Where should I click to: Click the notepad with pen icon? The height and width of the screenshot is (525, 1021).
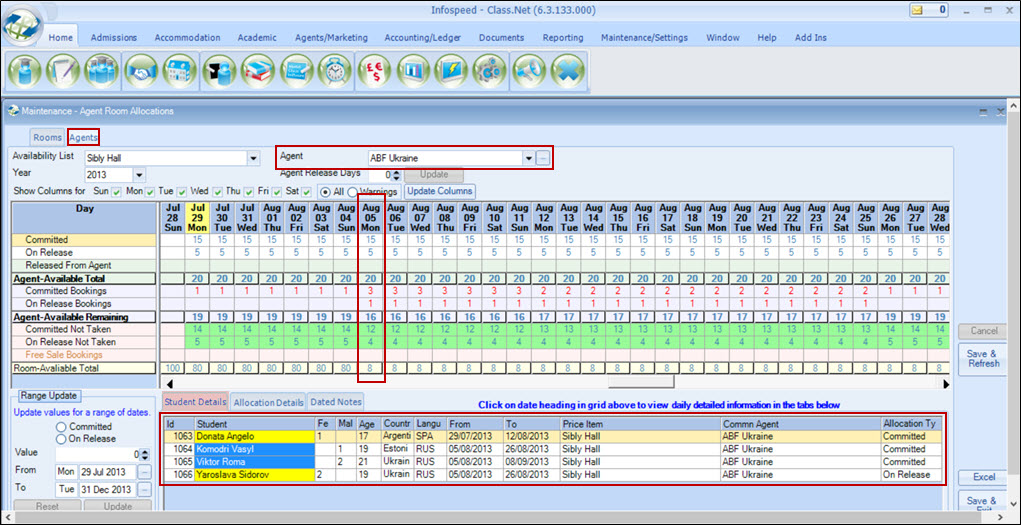tap(63, 72)
